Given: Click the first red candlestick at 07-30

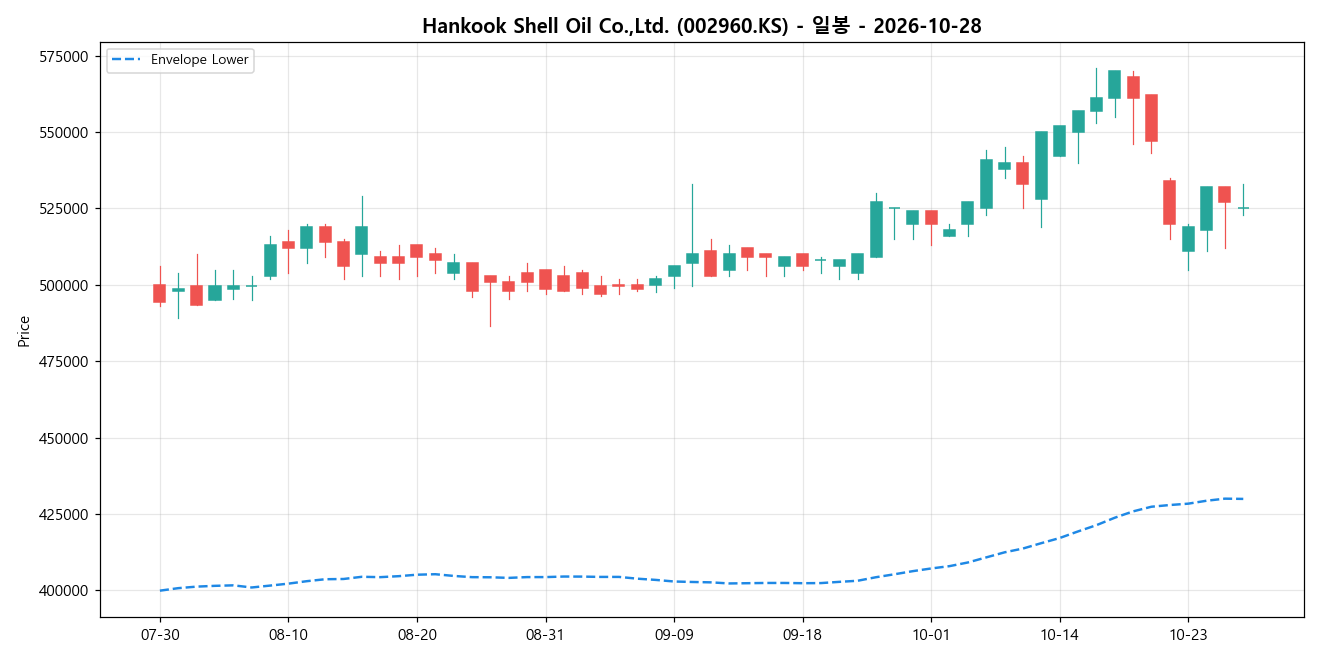Looking at the screenshot, I should pyautogui.click(x=160, y=293).
